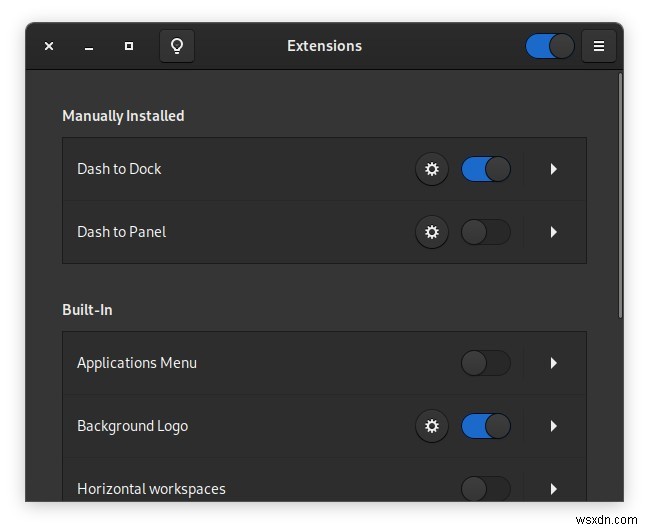Open the hamburger menu

pyautogui.click(x=599, y=46)
